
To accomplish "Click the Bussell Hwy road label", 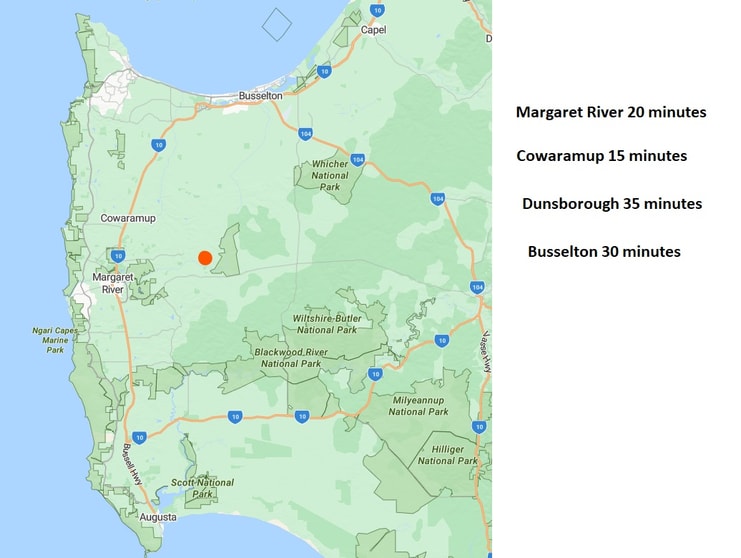I will (x=132, y=464).
